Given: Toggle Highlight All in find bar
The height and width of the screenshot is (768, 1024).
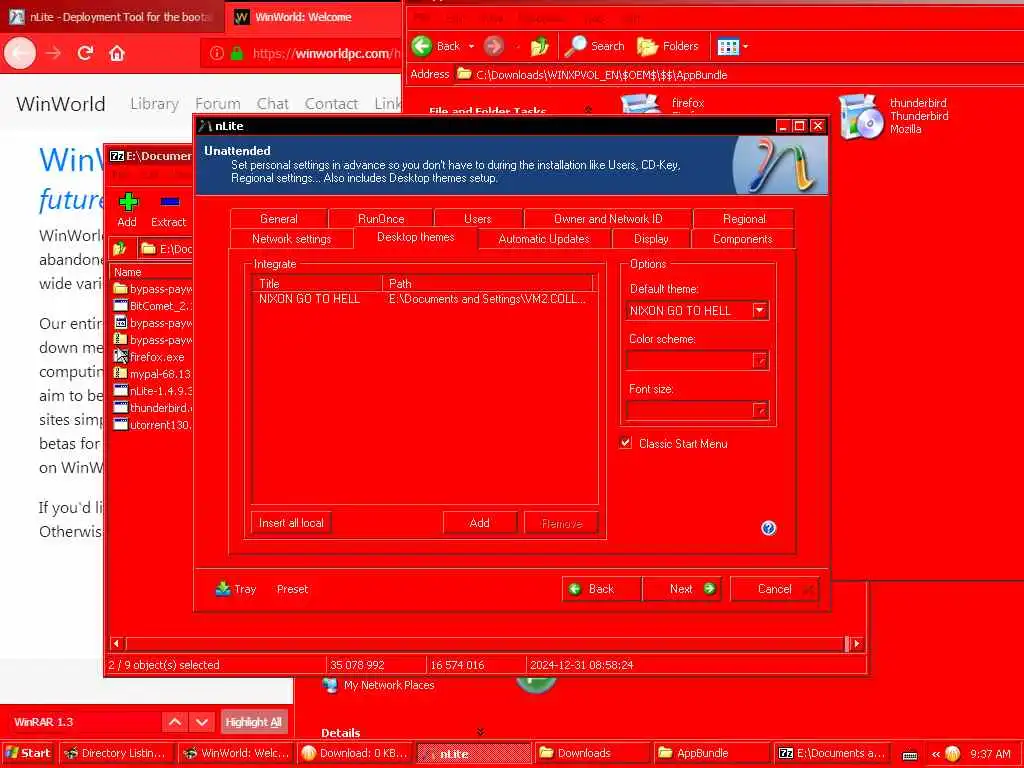Looking at the screenshot, I should tap(253, 722).
